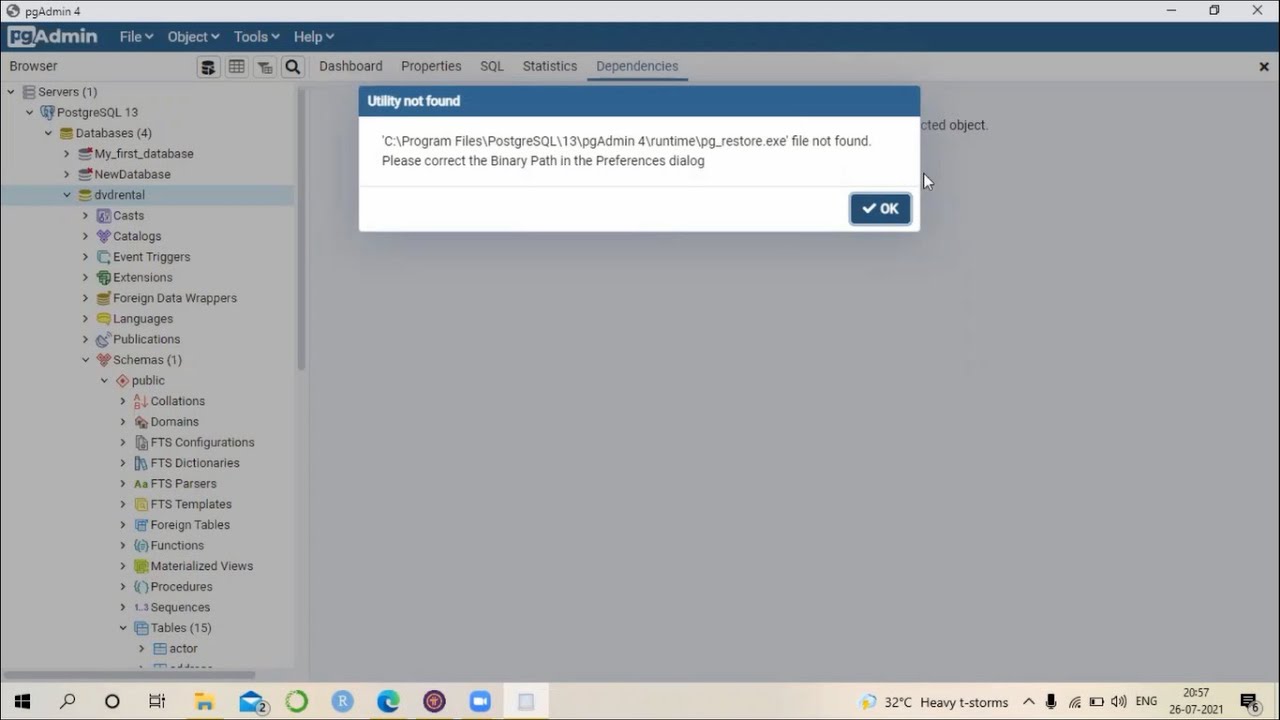
Task: Select Procedures in the tree
Action: pos(181,587)
